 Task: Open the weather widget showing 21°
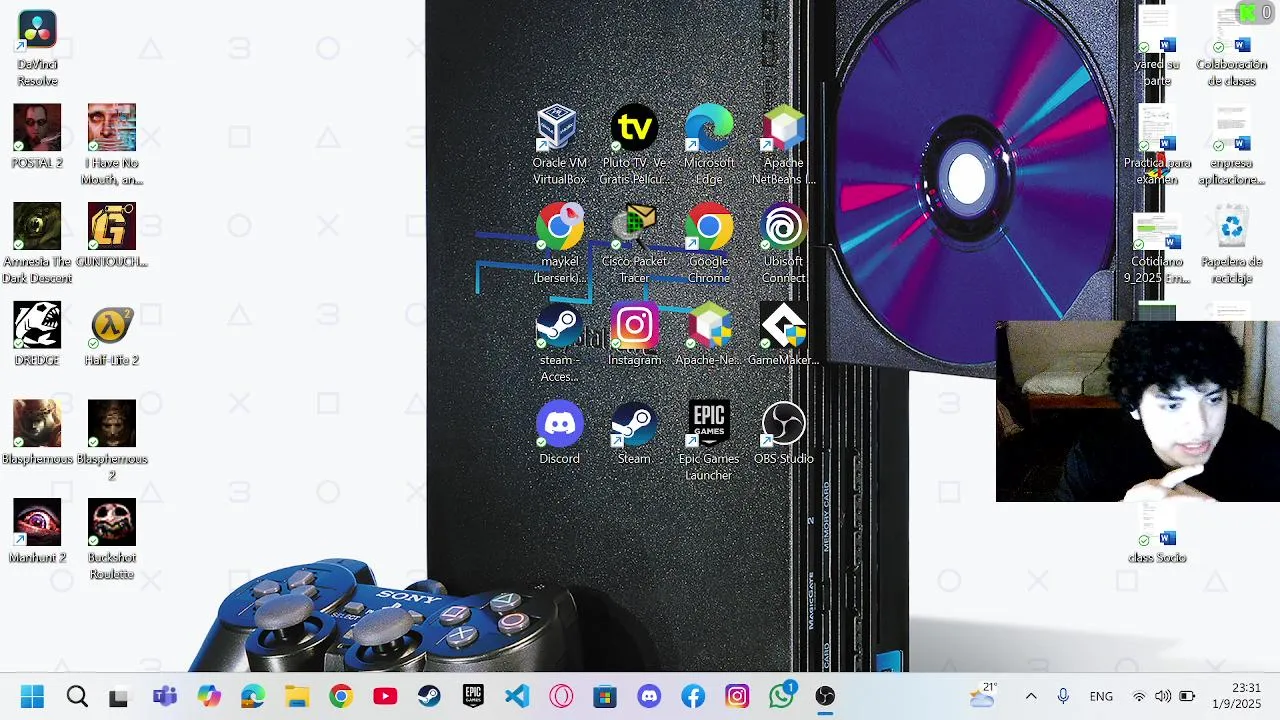tap(982, 696)
